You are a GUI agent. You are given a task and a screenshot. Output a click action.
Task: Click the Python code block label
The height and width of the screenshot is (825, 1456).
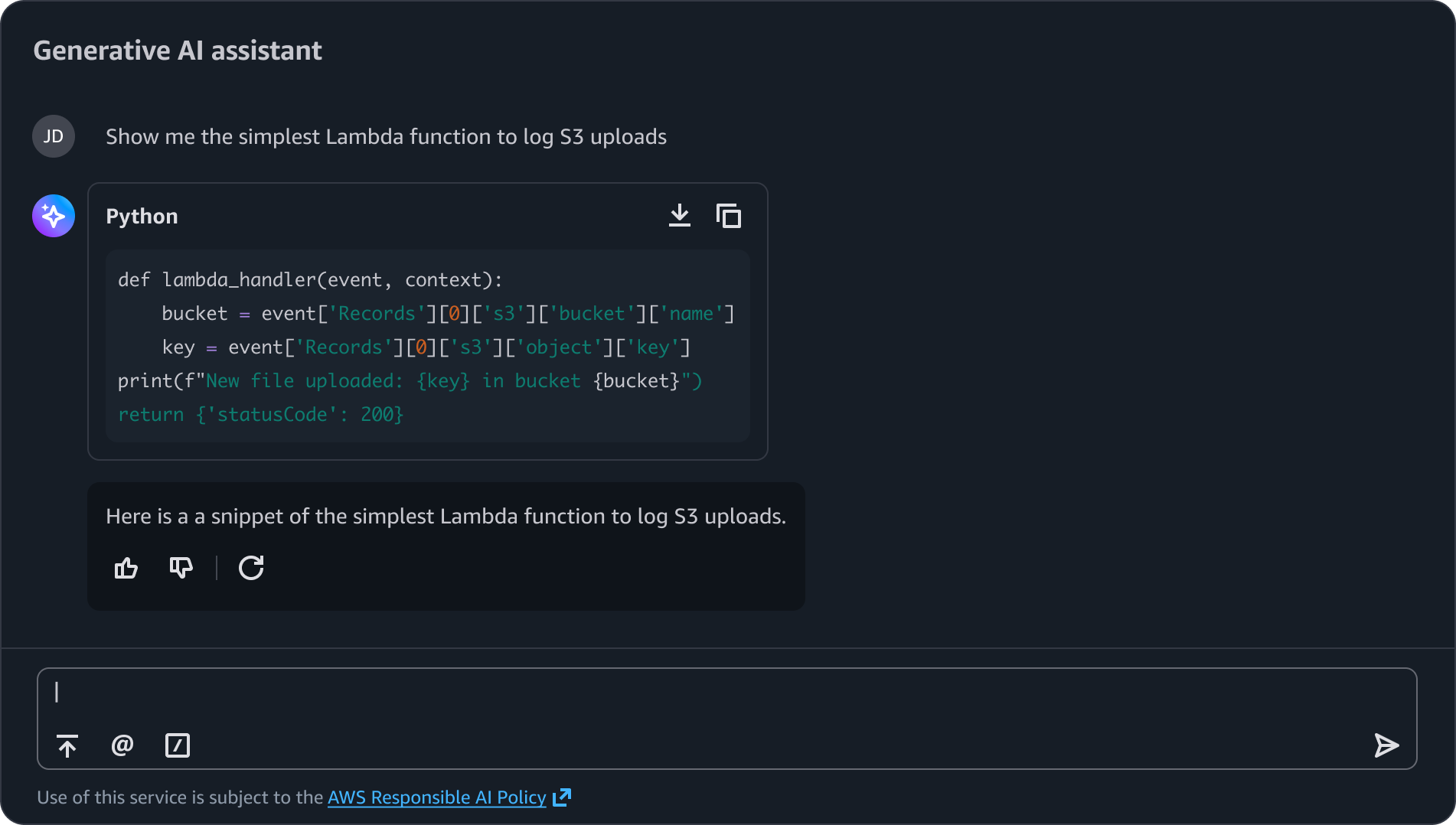point(142,217)
